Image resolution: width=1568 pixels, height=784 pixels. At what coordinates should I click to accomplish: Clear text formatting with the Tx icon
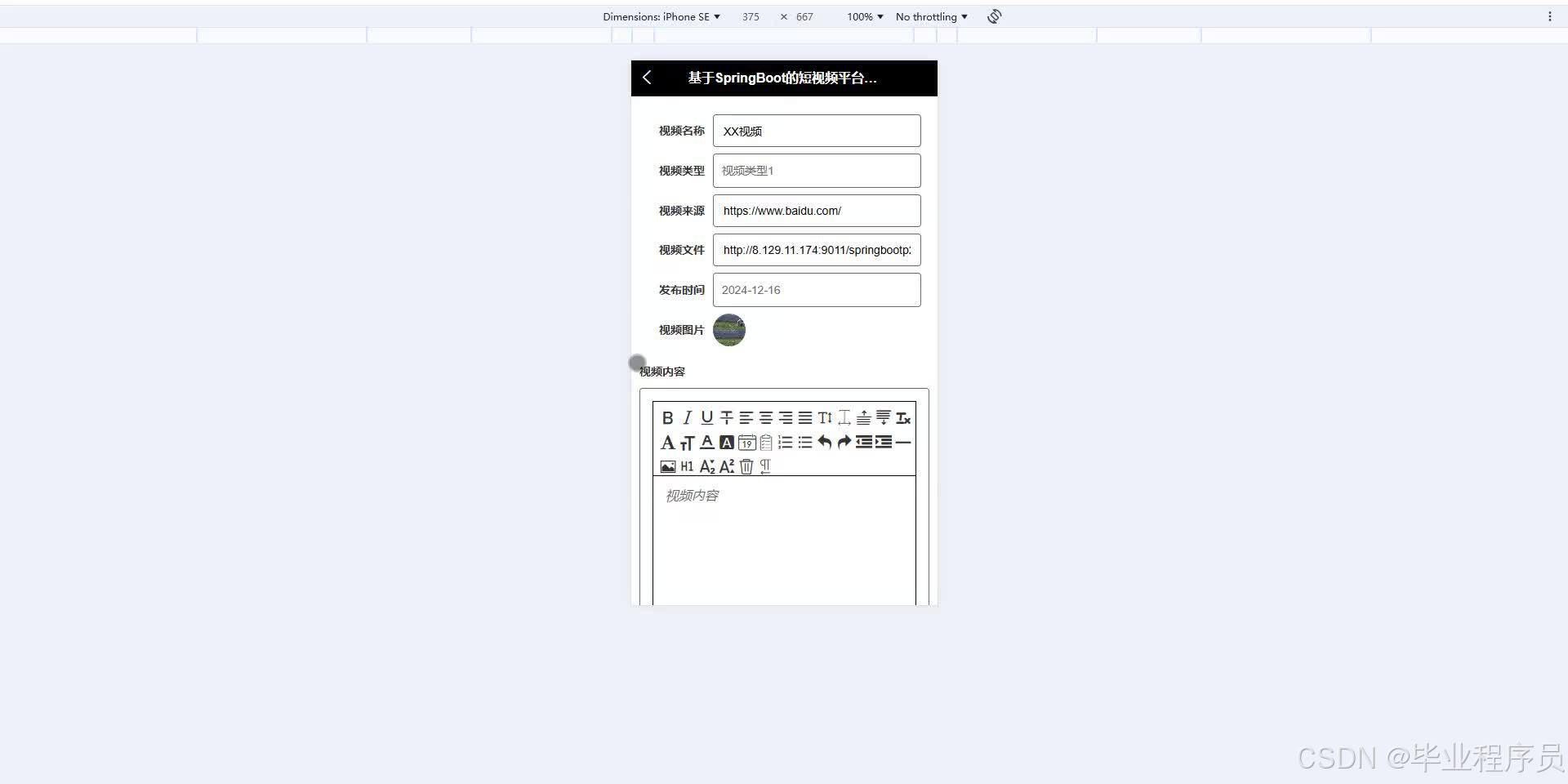[902, 417]
